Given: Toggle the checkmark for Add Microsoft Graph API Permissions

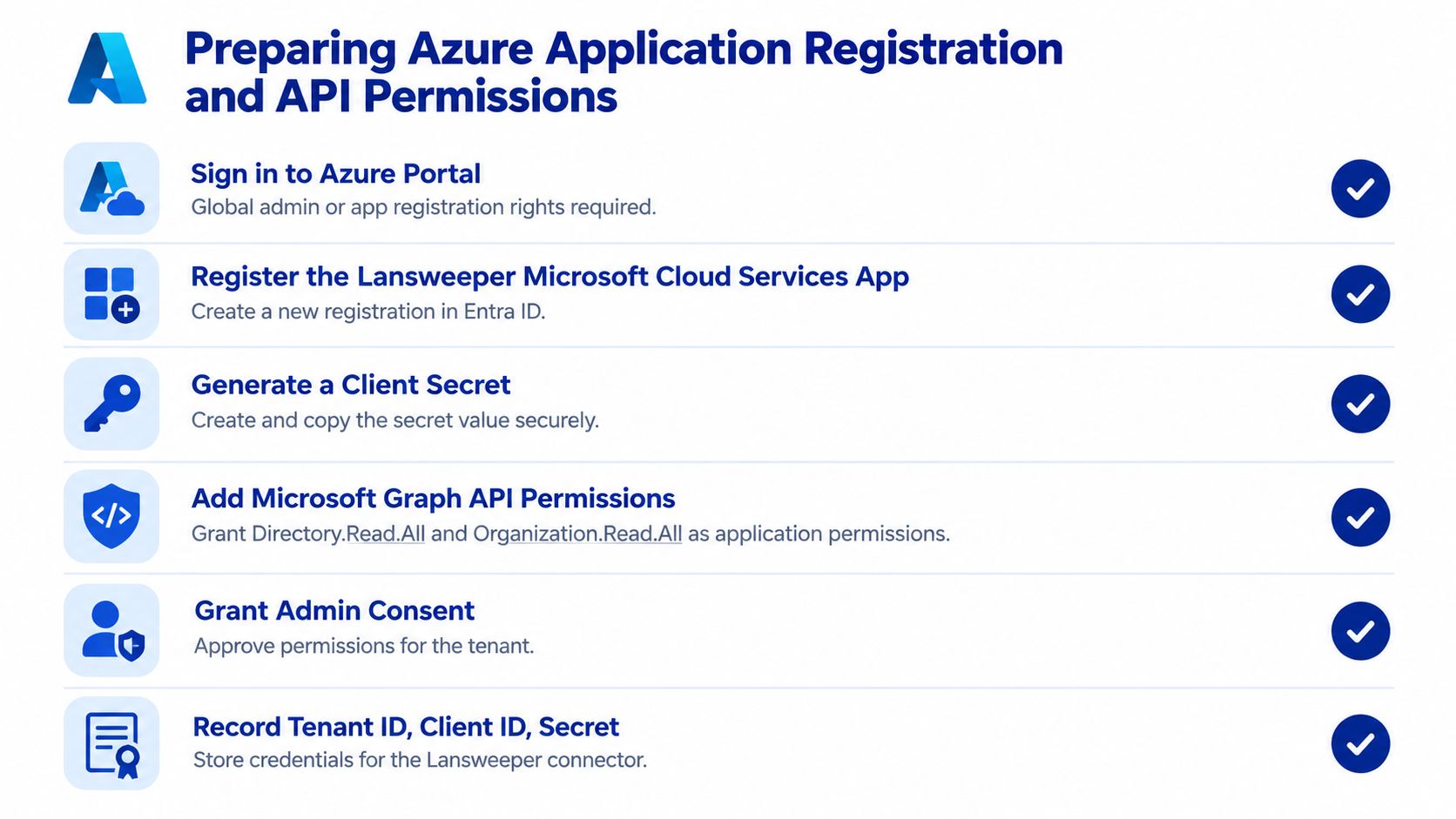Looking at the screenshot, I should click(x=1360, y=518).
